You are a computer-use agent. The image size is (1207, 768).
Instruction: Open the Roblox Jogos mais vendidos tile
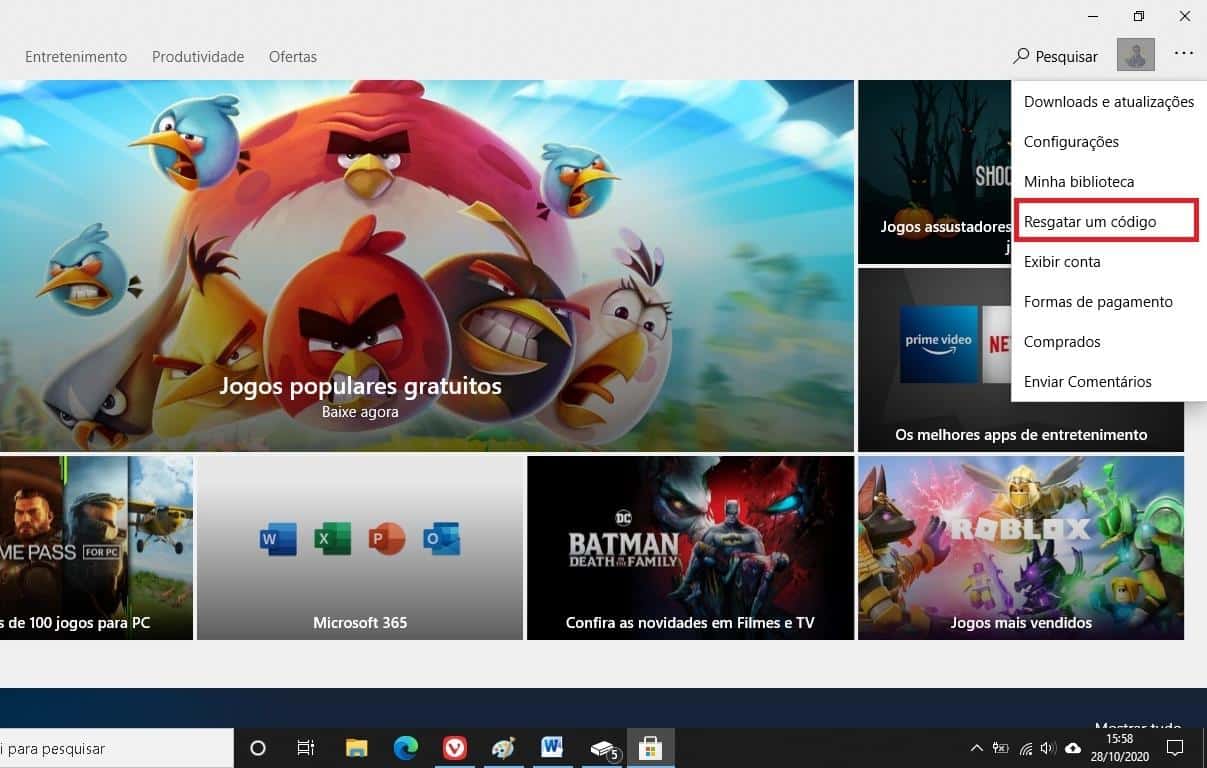click(x=1021, y=548)
